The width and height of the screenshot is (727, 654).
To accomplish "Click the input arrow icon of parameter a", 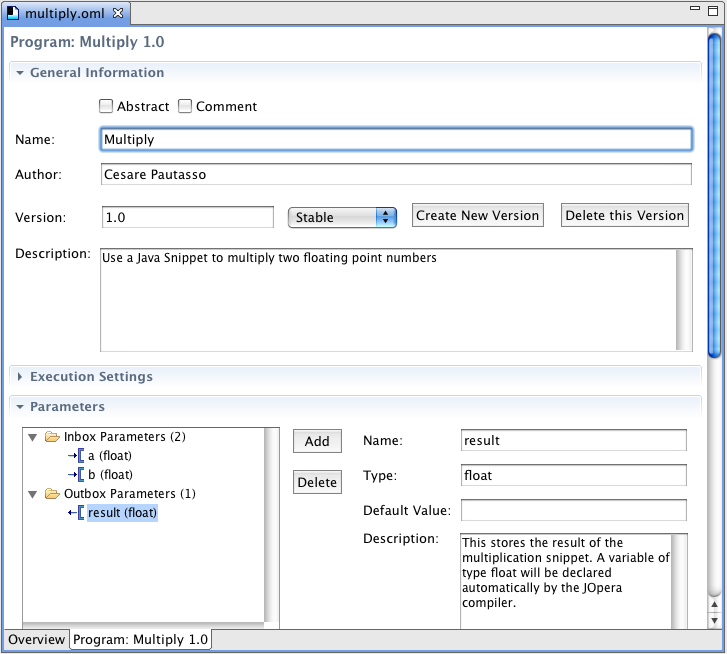I will pyautogui.click(x=76, y=456).
